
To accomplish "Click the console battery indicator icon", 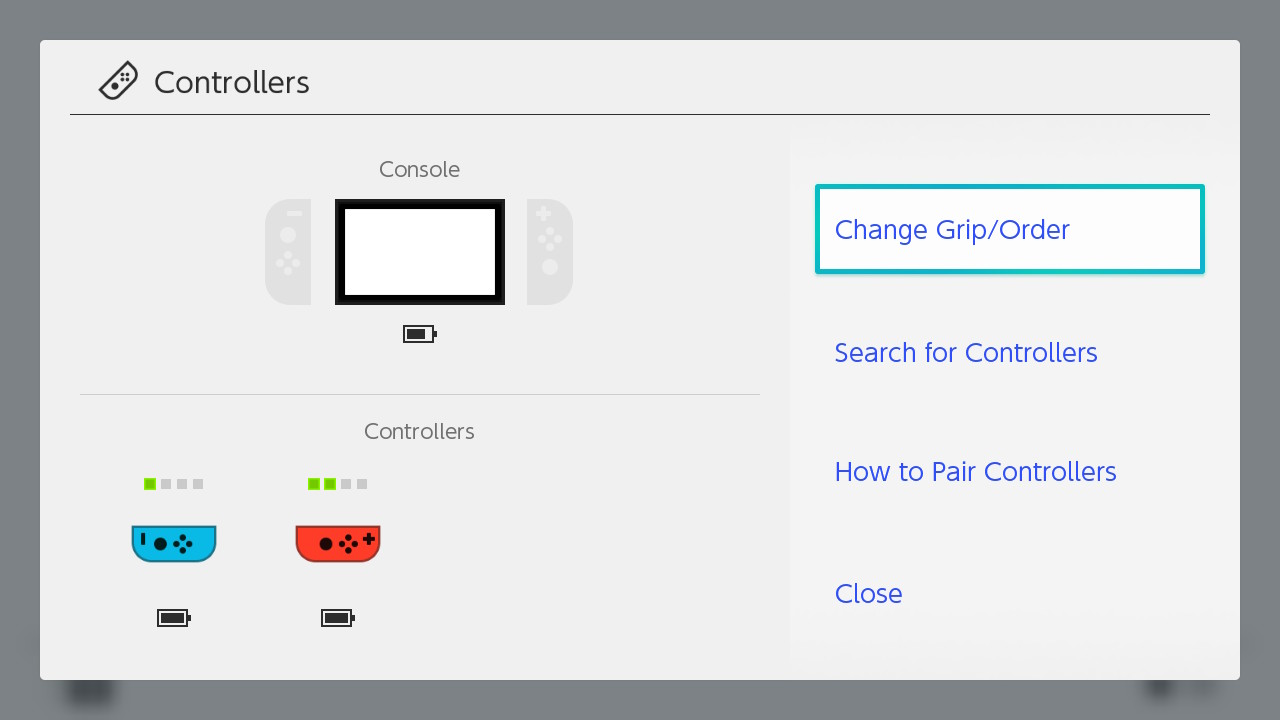I will coord(420,334).
